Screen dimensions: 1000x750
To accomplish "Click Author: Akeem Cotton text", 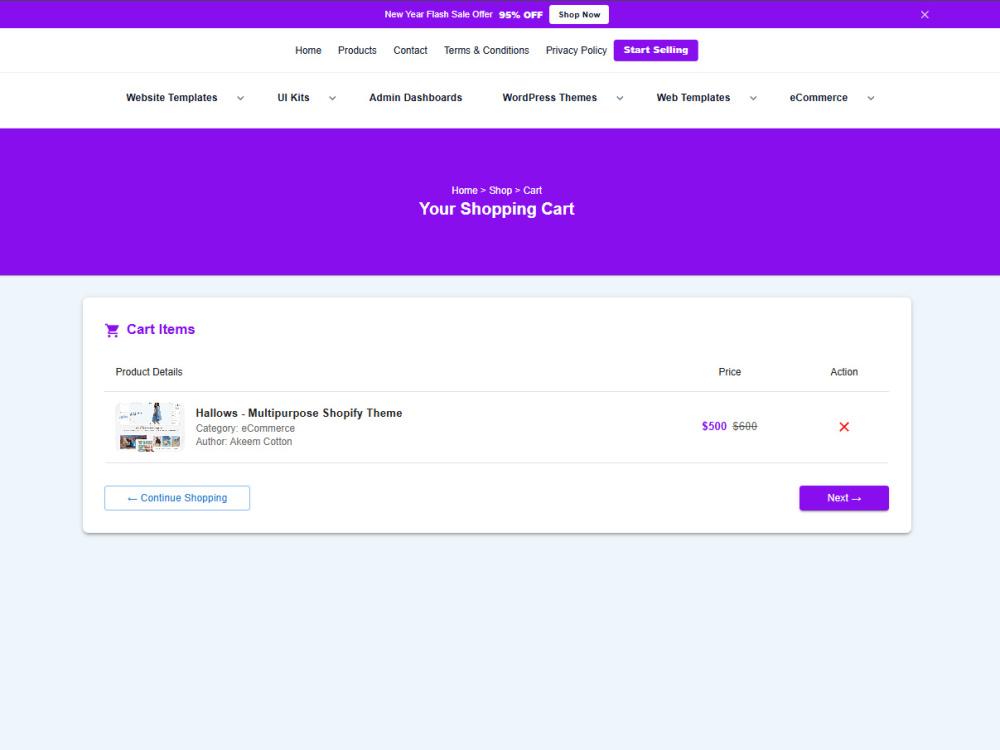I will point(244,441).
